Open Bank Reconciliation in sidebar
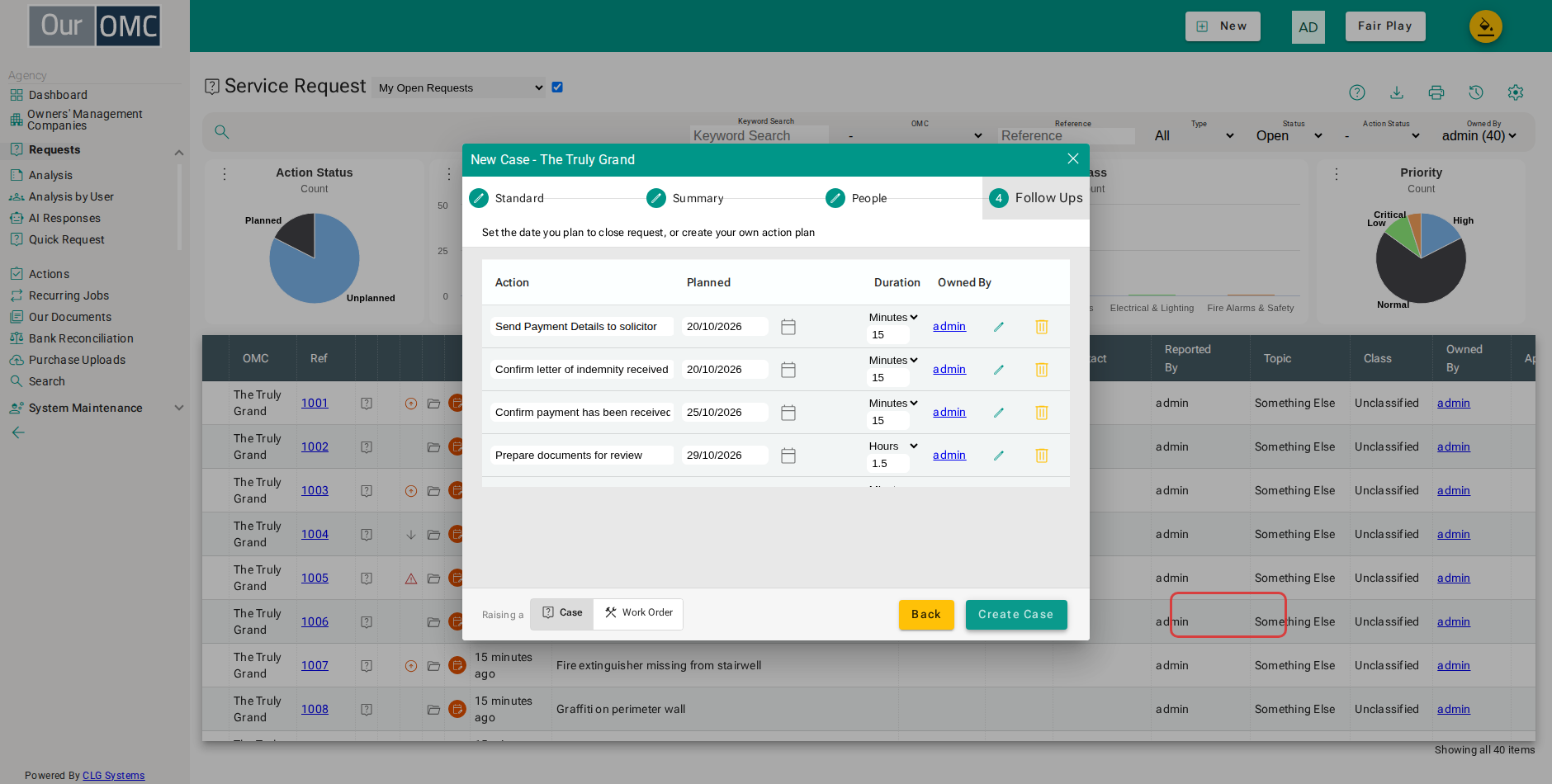 [x=81, y=338]
